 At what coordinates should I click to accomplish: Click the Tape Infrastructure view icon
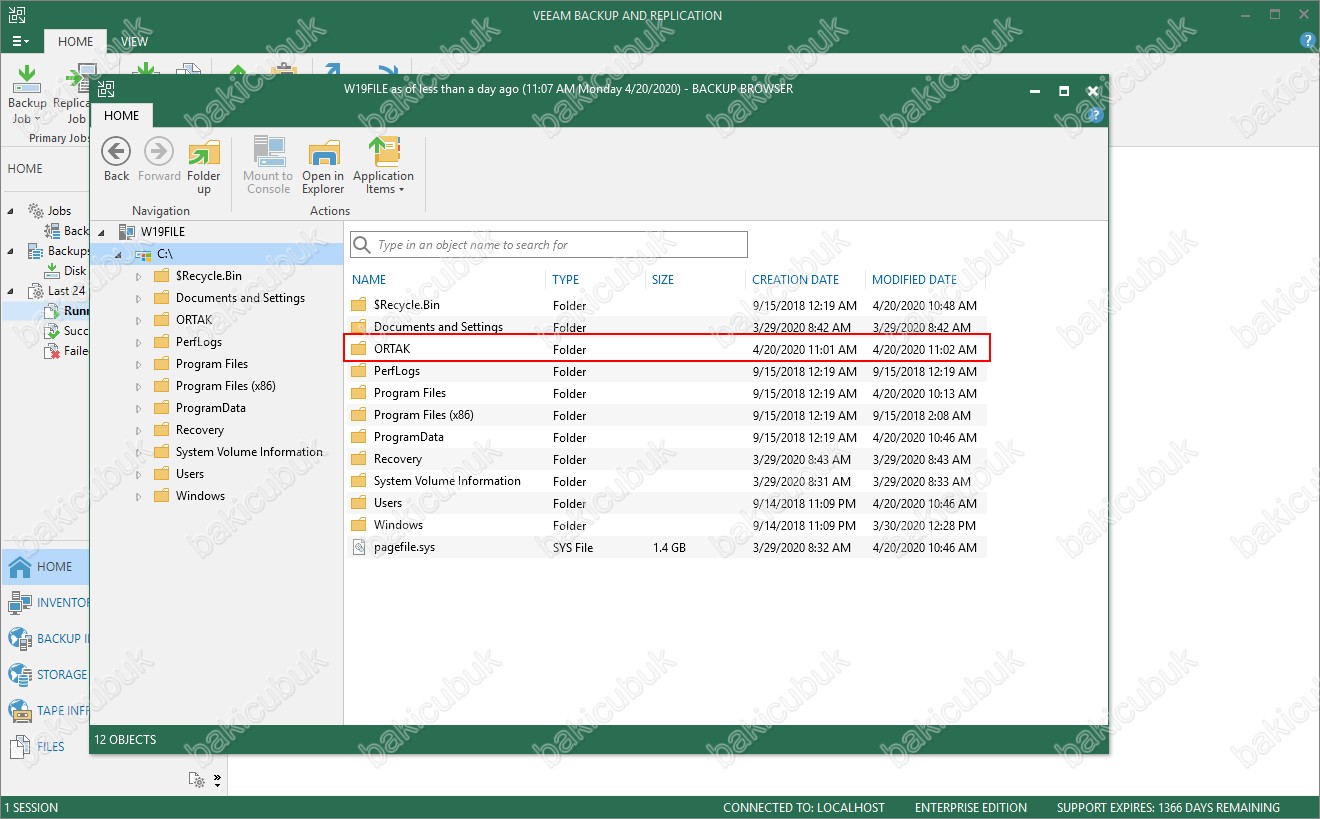(19, 711)
